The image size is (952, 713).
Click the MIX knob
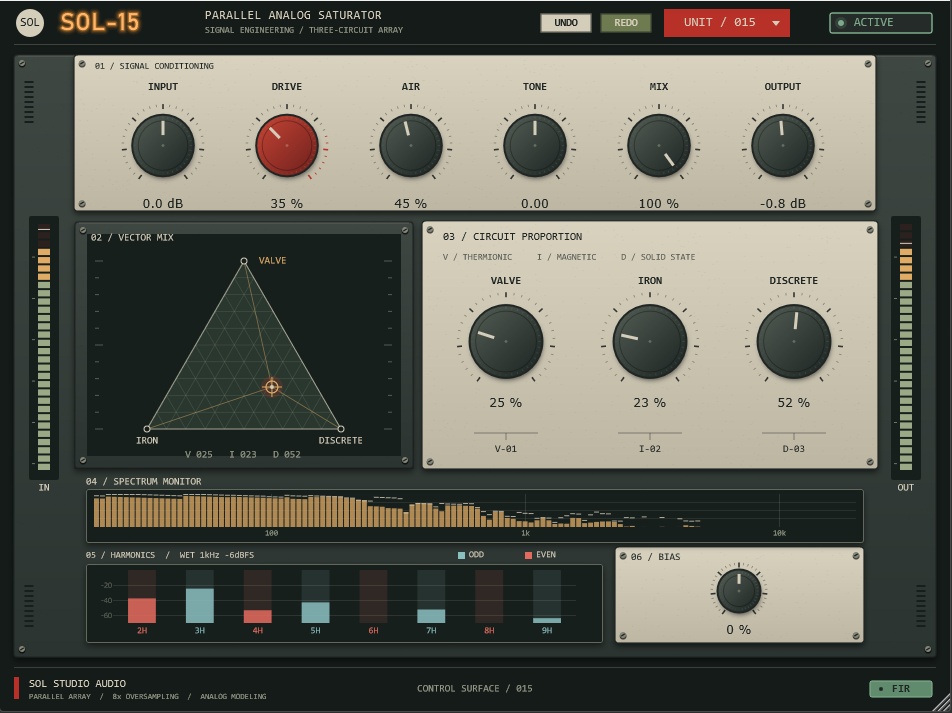point(659,146)
